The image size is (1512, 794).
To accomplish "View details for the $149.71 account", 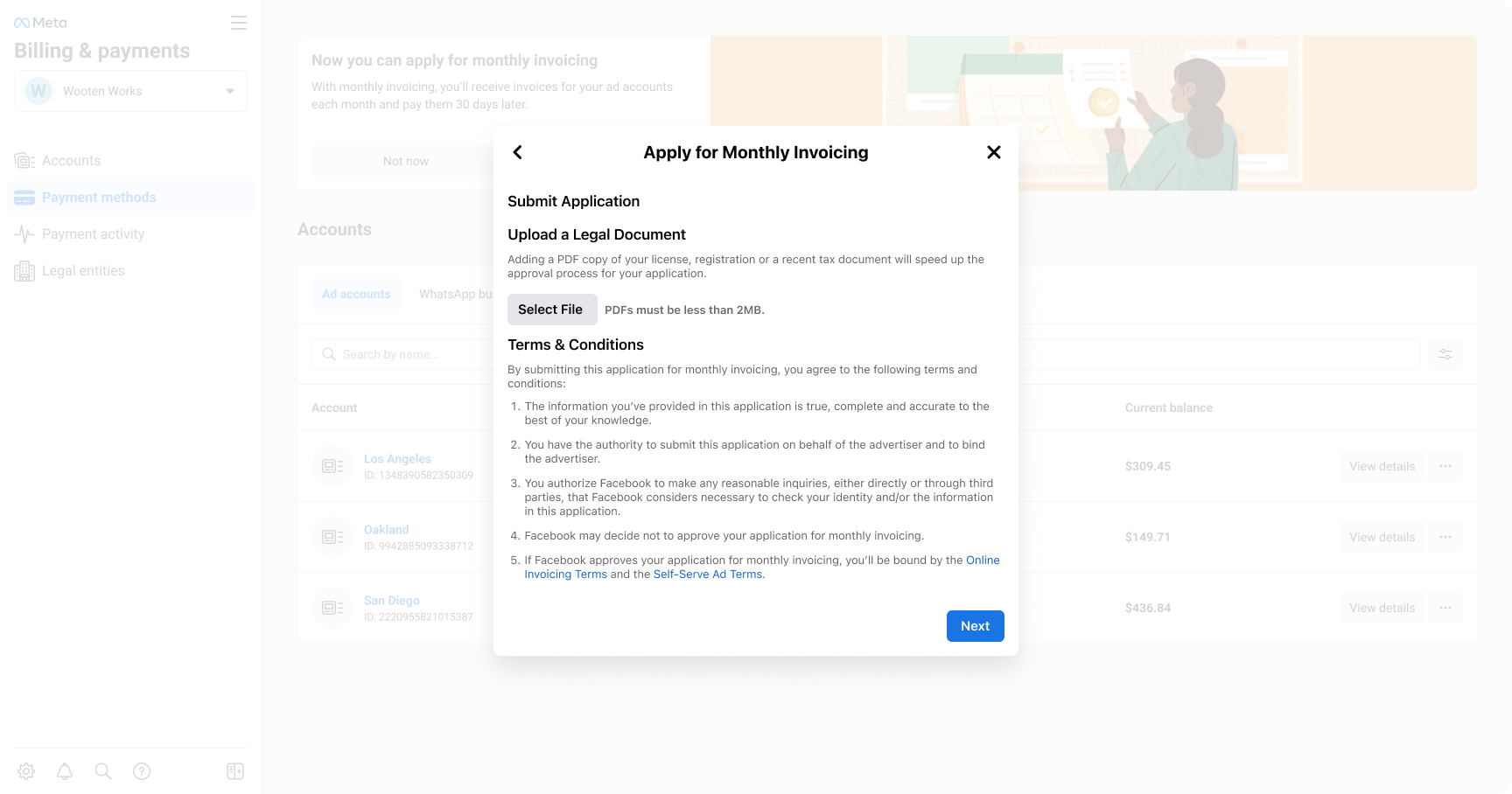I will click(x=1382, y=537).
